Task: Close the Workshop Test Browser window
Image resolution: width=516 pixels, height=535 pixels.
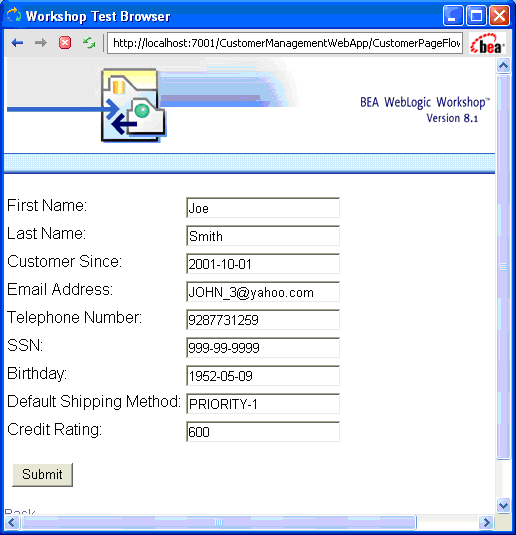Action: click(x=500, y=16)
